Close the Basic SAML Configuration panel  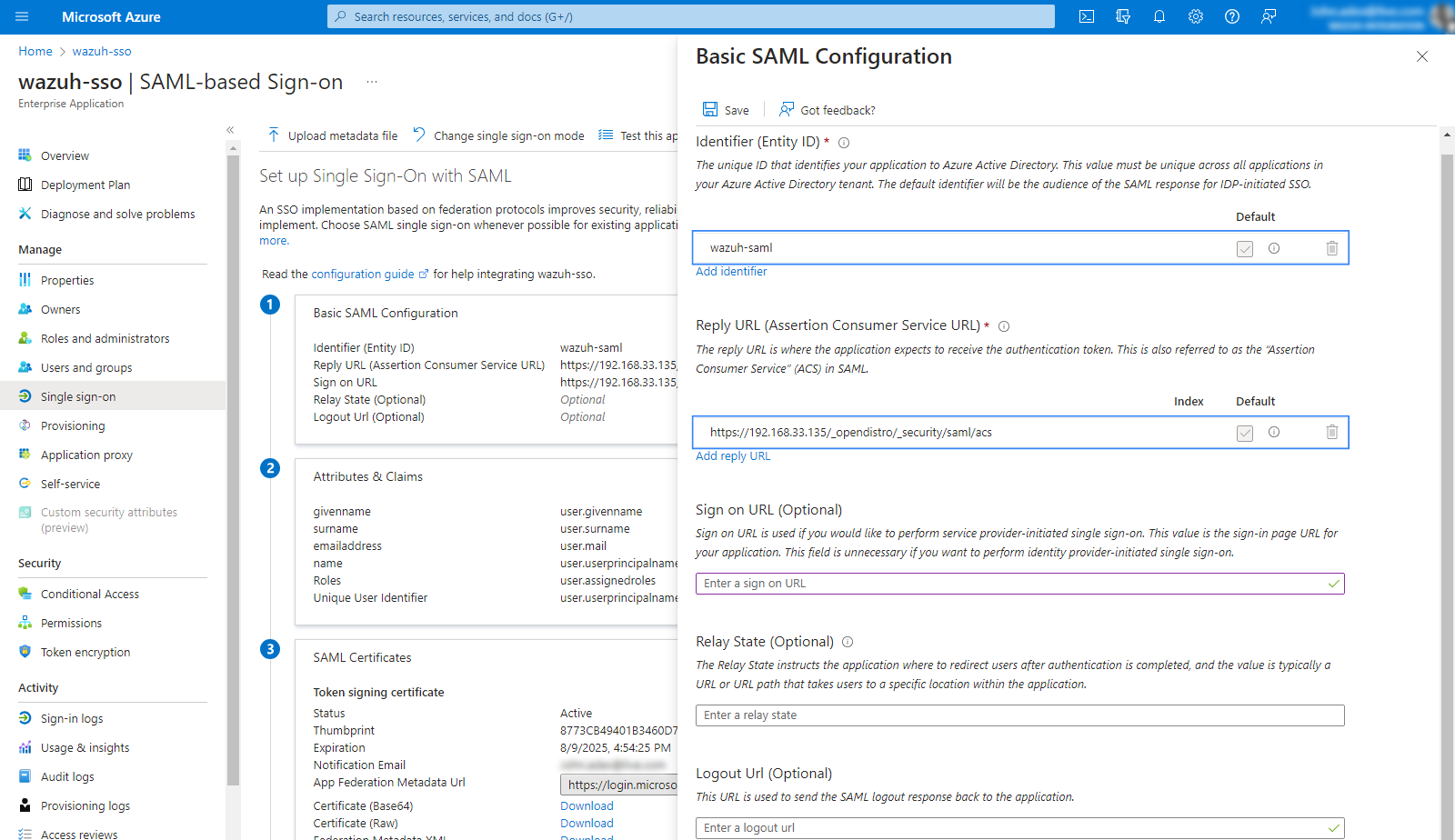(x=1422, y=56)
